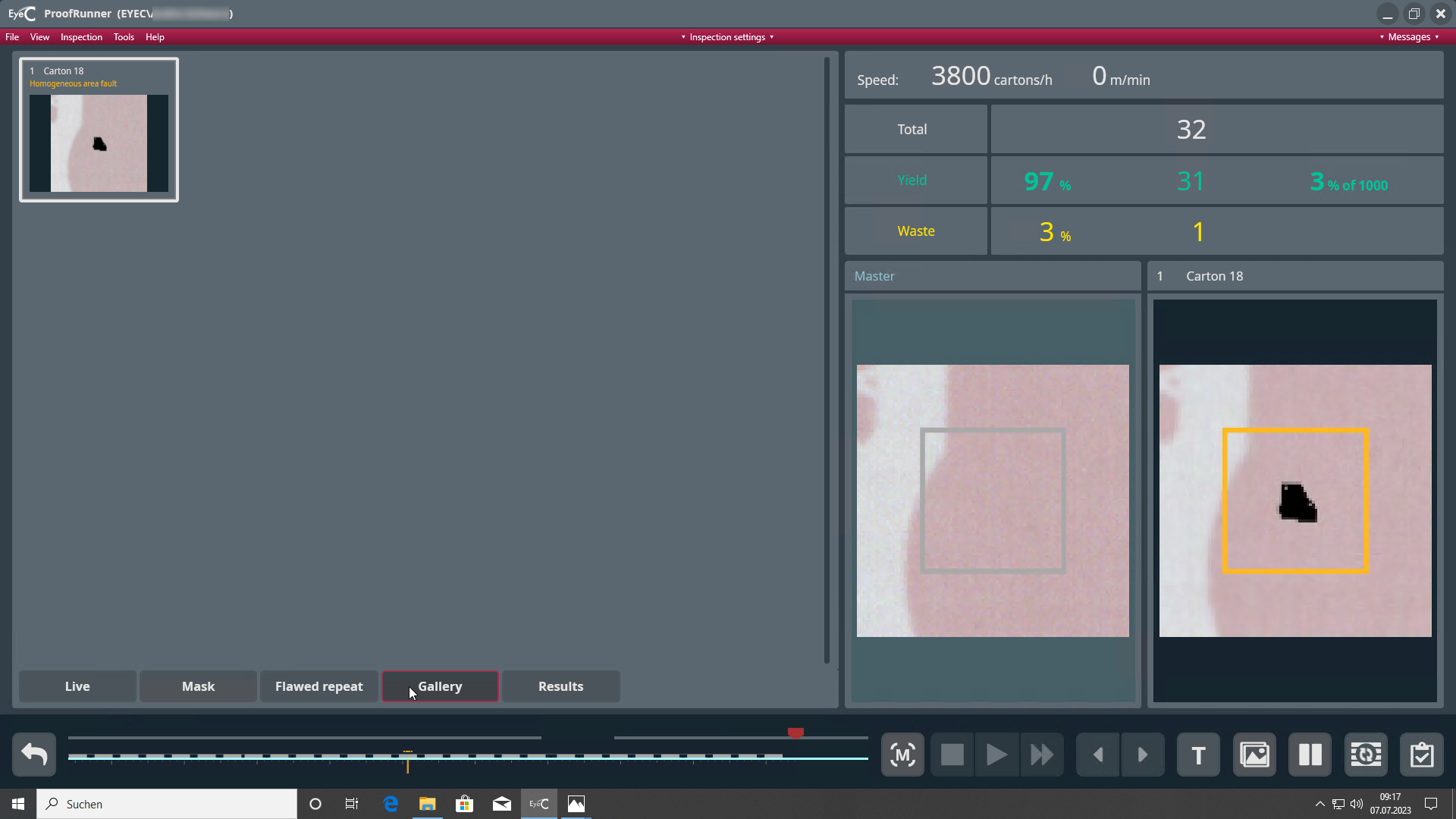The width and height of the screenshot is (1456, 819).
Task: Switch to the Mask tab
Action: [198, 686]
